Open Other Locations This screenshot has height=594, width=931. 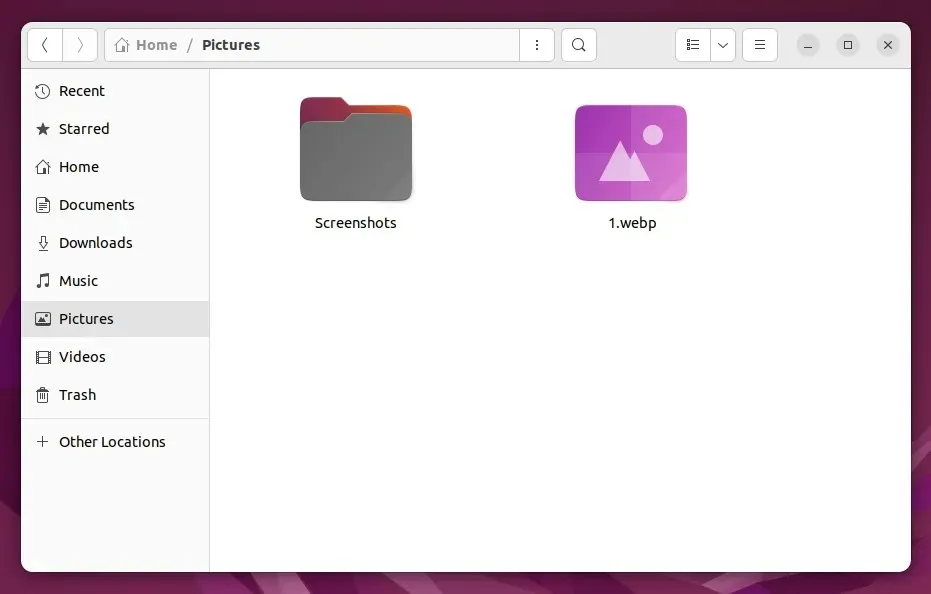(112, 441)
